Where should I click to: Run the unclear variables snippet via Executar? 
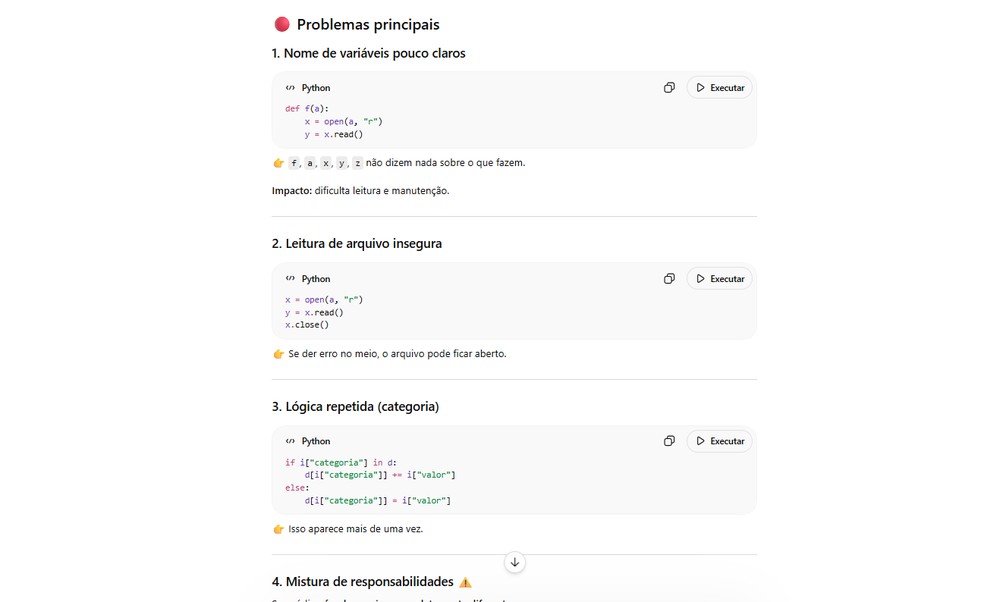pos(719,87)
